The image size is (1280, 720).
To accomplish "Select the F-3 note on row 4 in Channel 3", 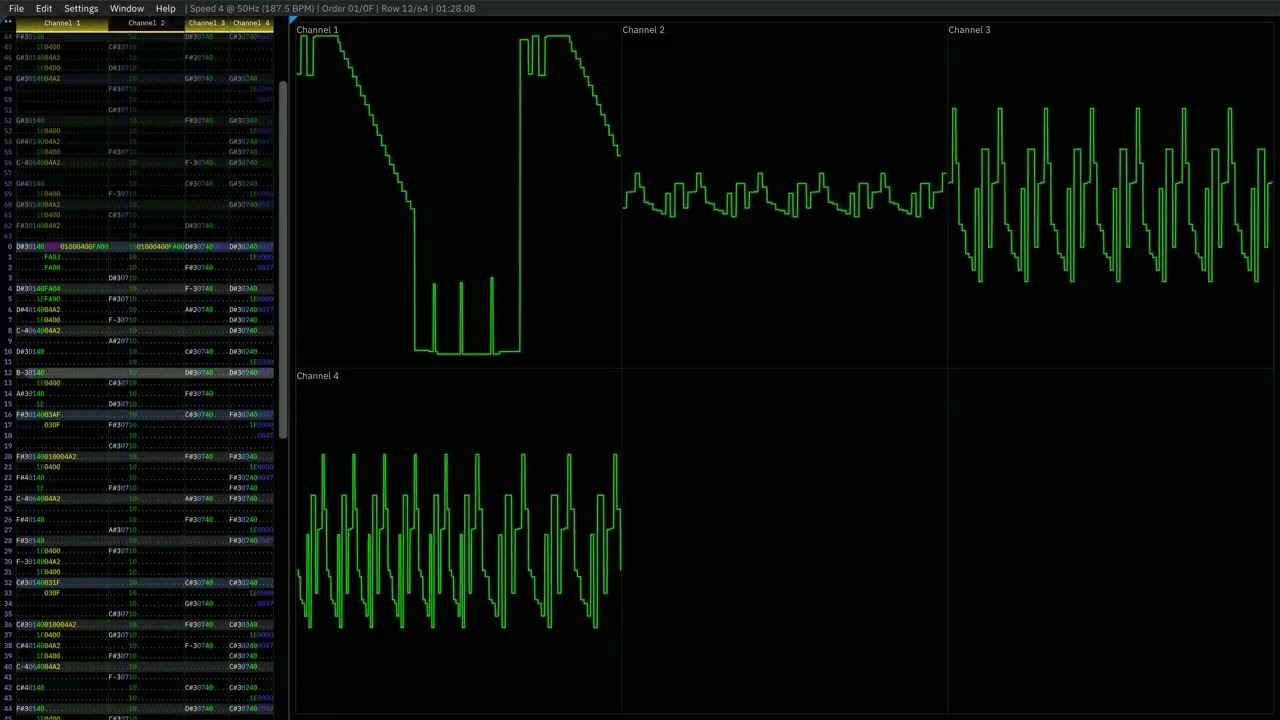I will coord(191,289).
